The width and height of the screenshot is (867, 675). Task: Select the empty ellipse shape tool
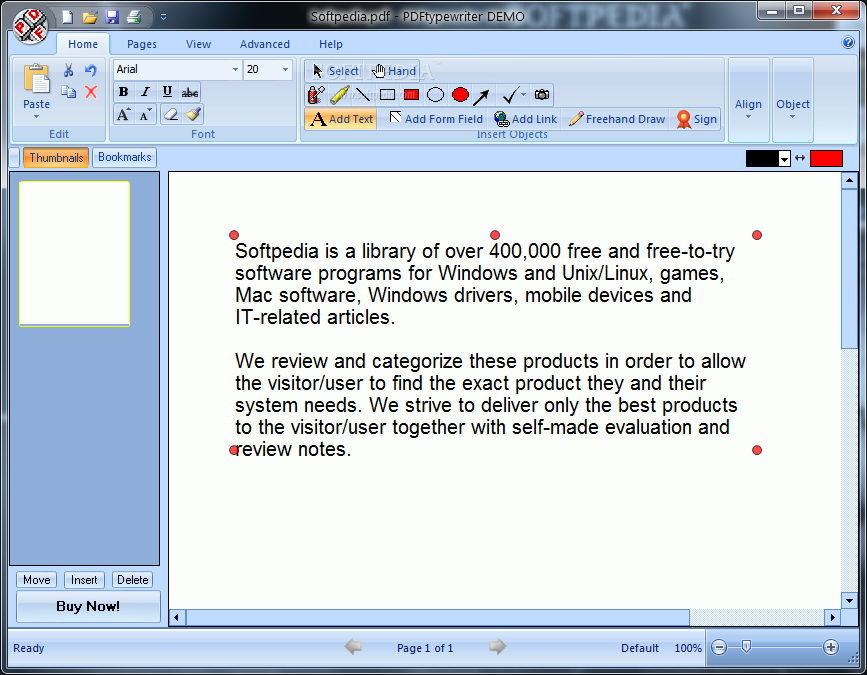[x=436, y=95]
